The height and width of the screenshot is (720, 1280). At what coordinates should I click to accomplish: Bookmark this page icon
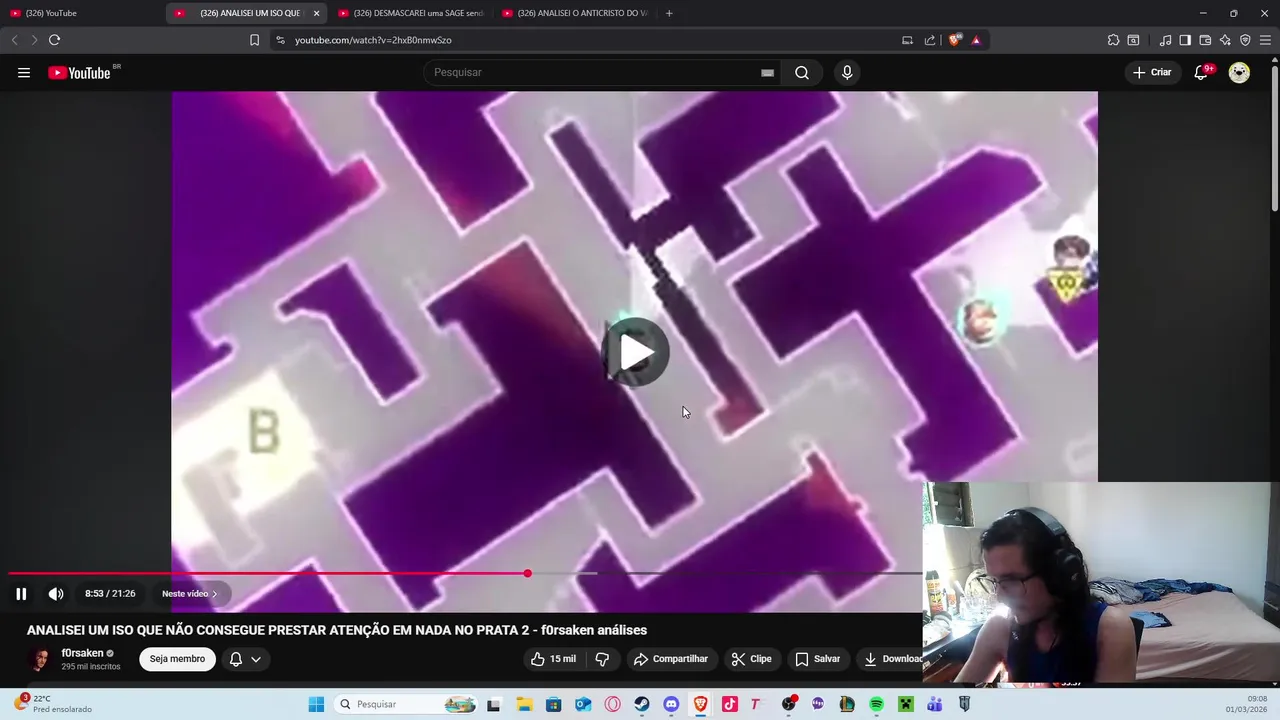254,40
